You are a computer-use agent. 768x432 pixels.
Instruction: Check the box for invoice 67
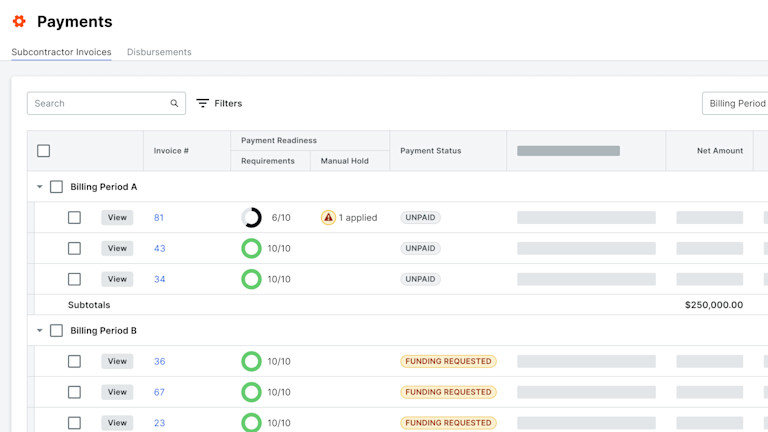tap(74, 392)
